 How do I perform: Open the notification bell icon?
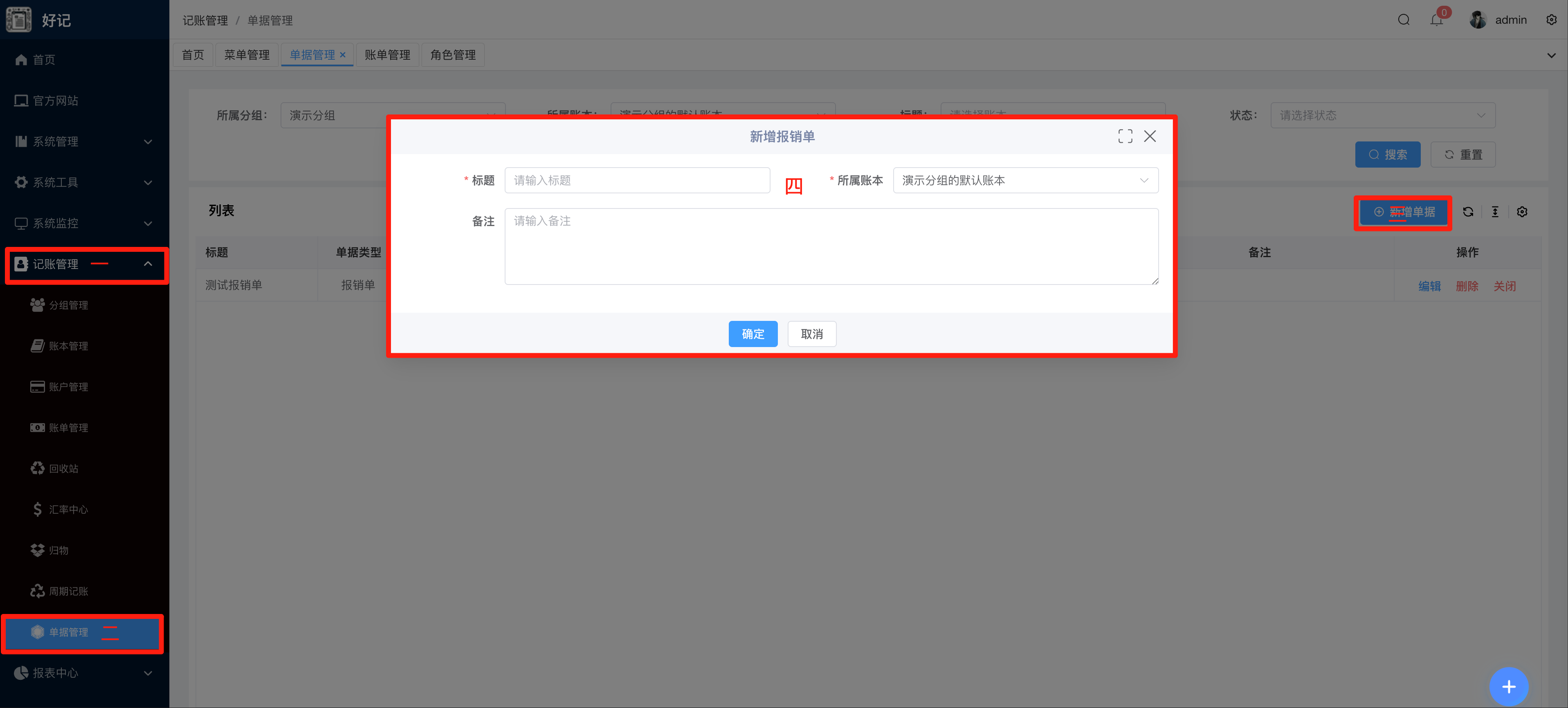point(1437,20)
